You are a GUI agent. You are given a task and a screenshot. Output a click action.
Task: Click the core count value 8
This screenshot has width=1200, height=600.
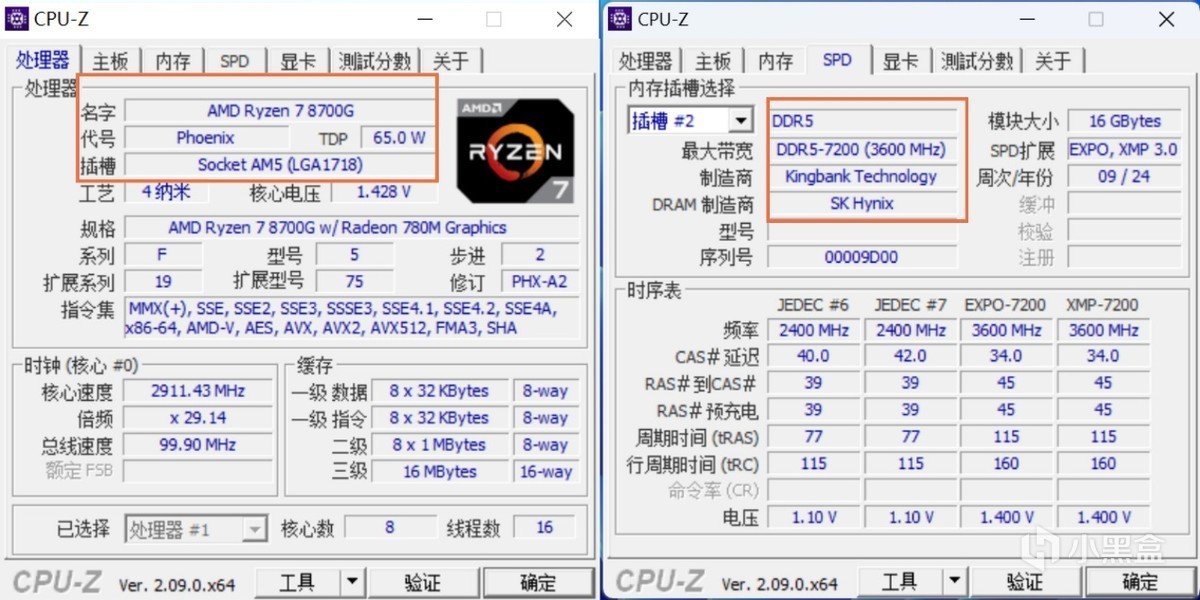pos(390,528)
